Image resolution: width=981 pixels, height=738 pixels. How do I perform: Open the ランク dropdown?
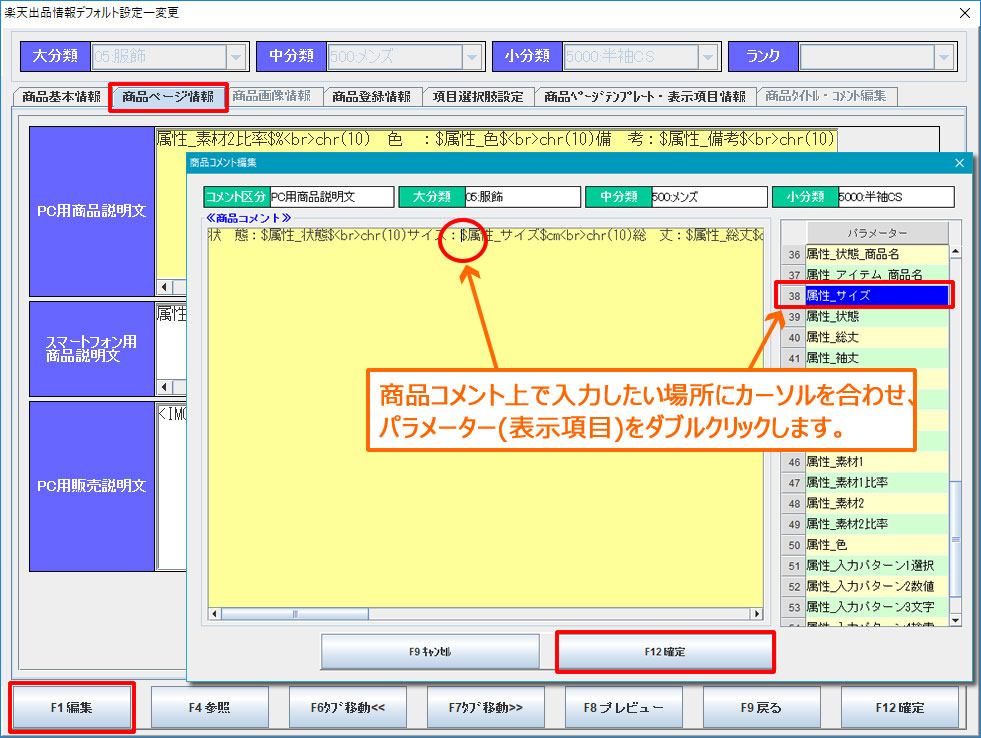click(x=943, y=57)
